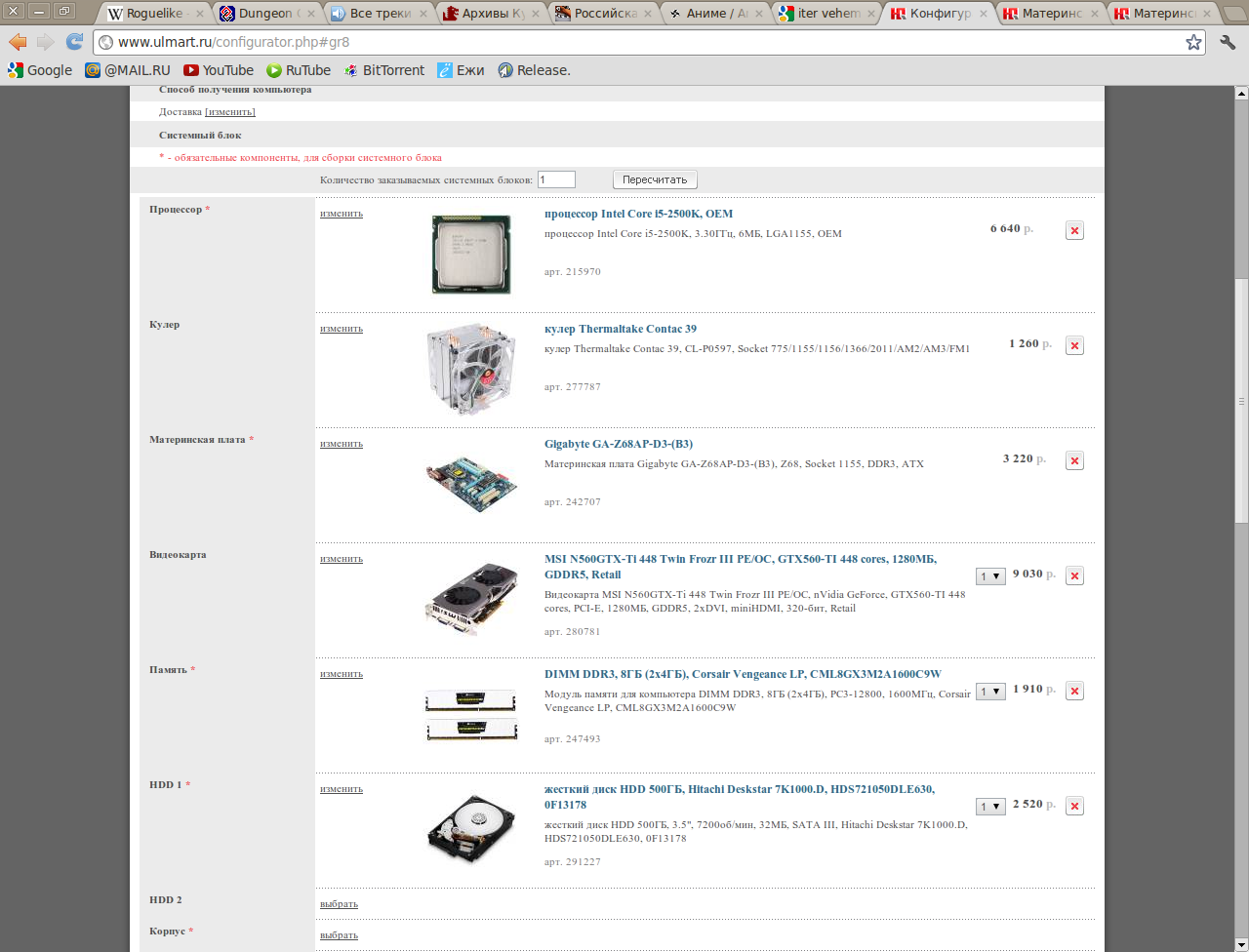Click the Hitachi hard disk thumbnail

(x=471, y=829)
